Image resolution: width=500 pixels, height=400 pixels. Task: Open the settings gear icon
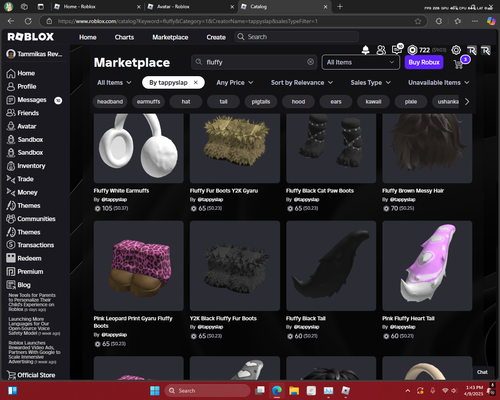(456, 50)
